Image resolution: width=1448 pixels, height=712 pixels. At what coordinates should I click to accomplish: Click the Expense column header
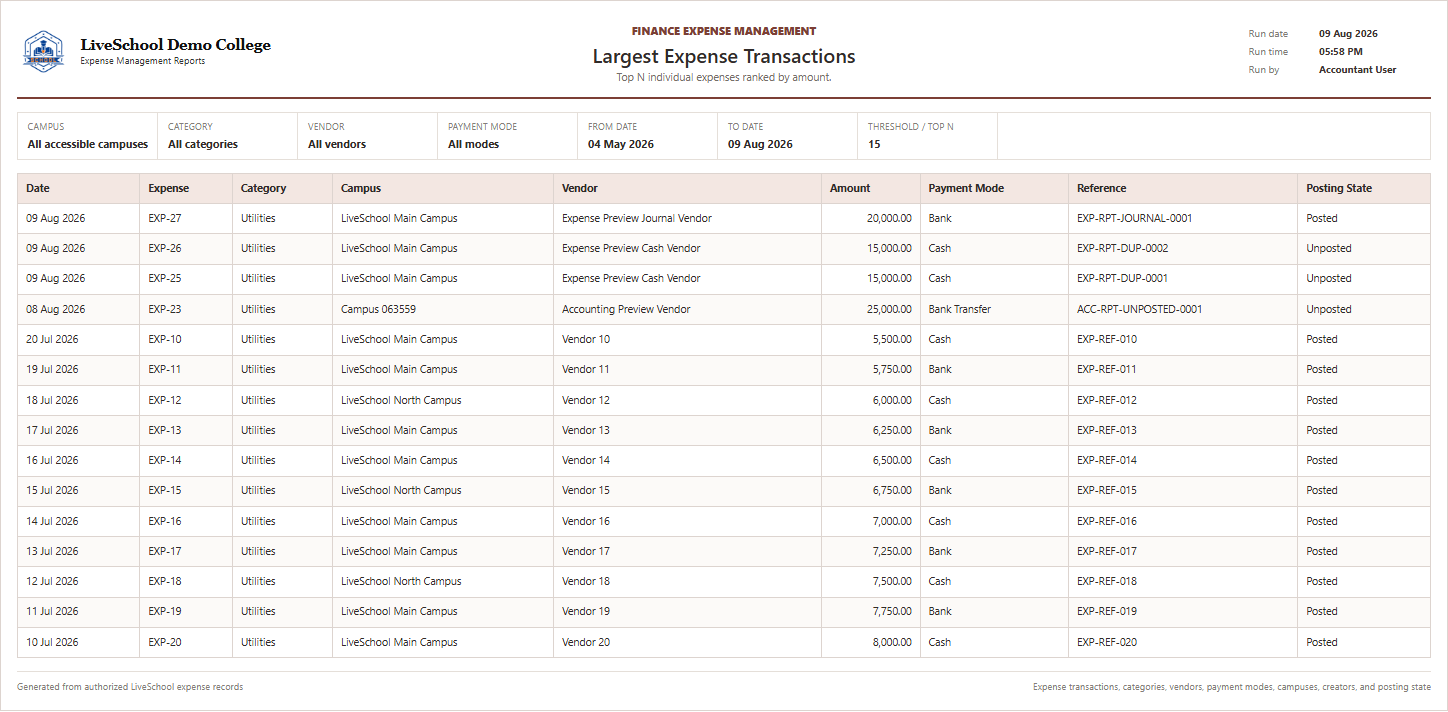pos(186,188)
